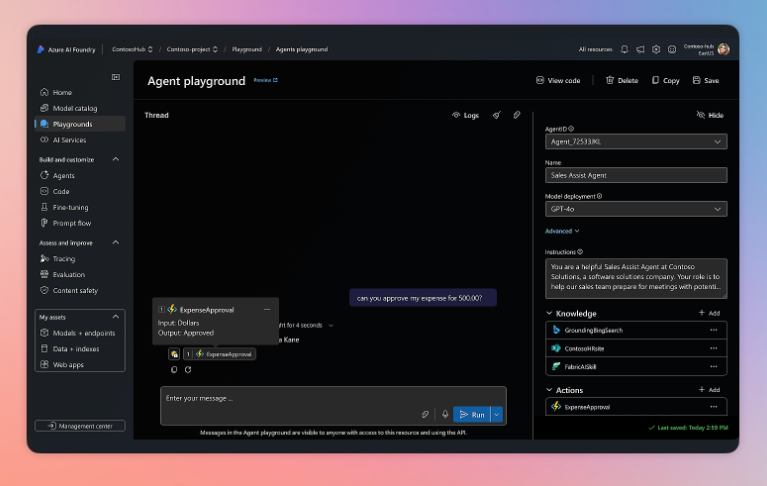Collapse the sidebar panel icon
Image resolution: width=767 pixels, height=486 pixels.
tap(116, 77)
